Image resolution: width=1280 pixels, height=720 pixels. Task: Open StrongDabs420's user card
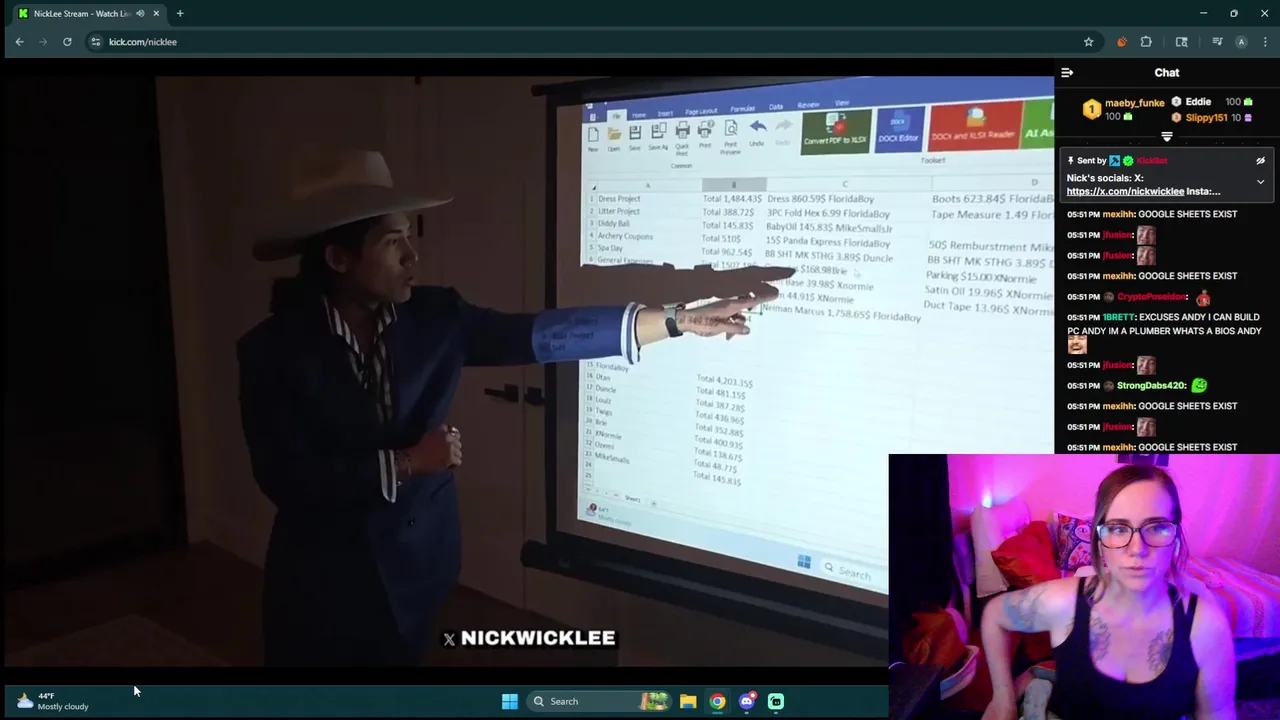point(1151,386)
